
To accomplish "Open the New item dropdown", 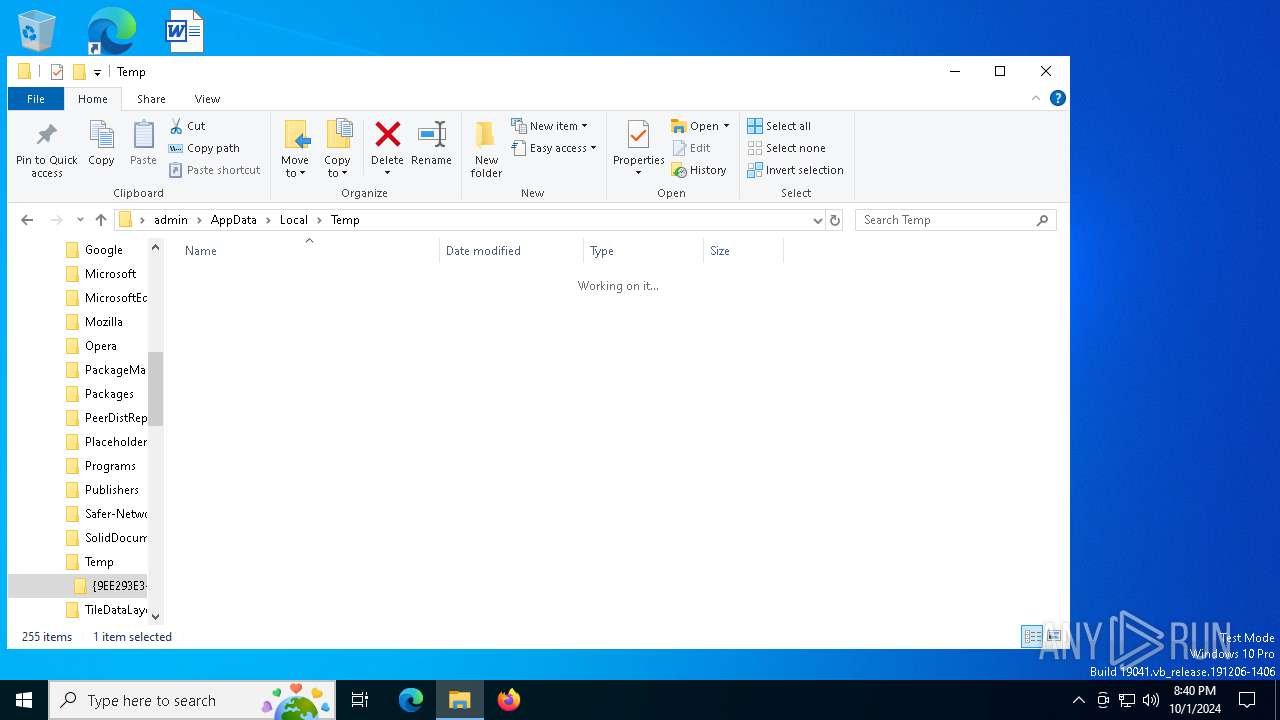I will [550, 126].
